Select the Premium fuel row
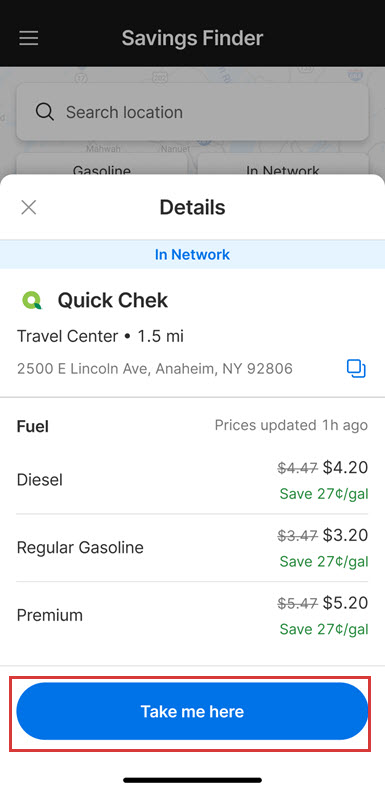This screenshot has height=792, width=385. pos(192,615)
